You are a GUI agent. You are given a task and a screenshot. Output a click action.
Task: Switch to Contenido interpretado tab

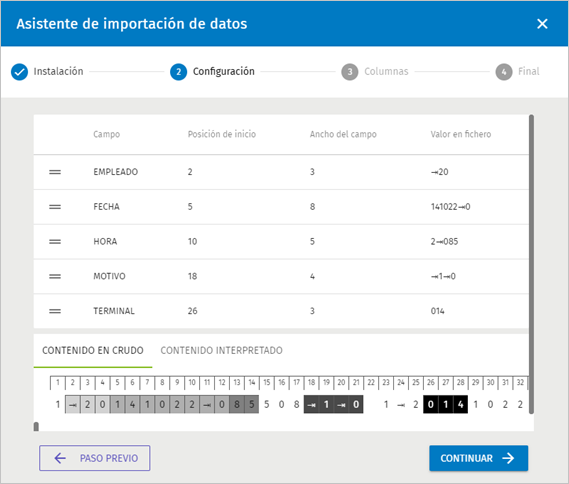[221, 350]
